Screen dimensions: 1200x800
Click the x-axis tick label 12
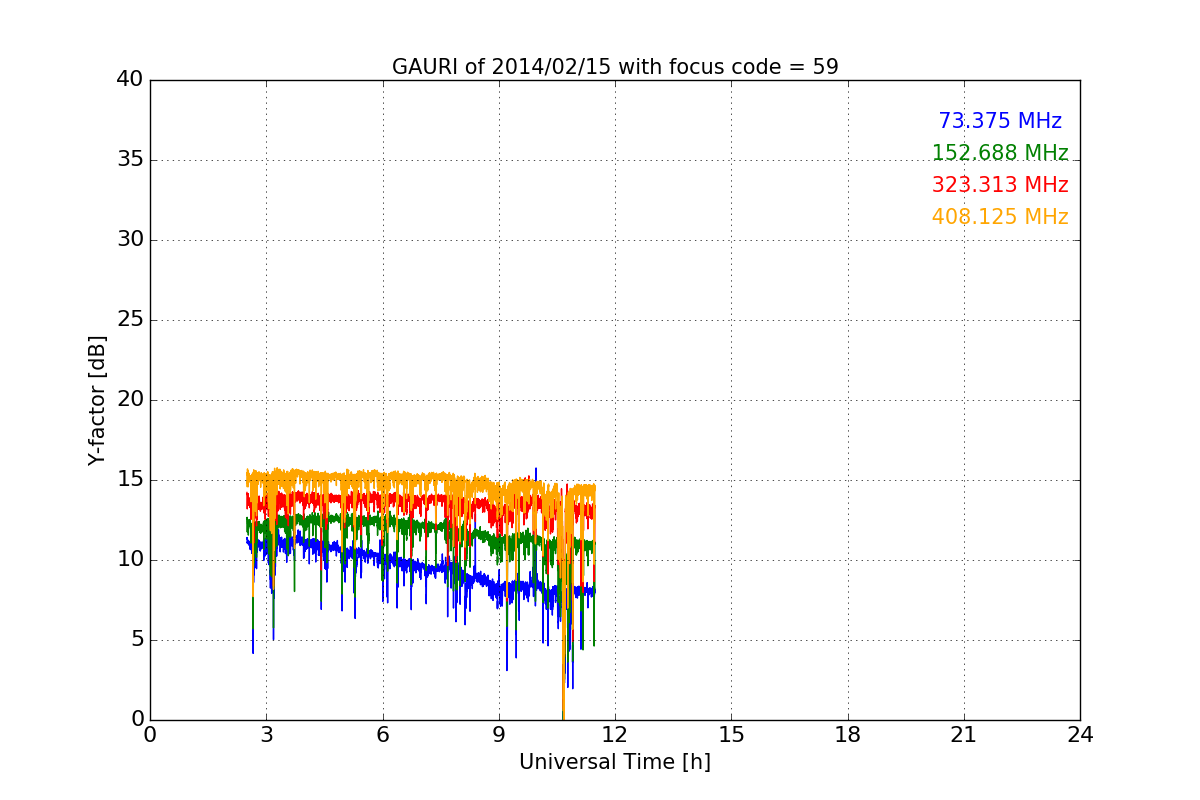615,734
